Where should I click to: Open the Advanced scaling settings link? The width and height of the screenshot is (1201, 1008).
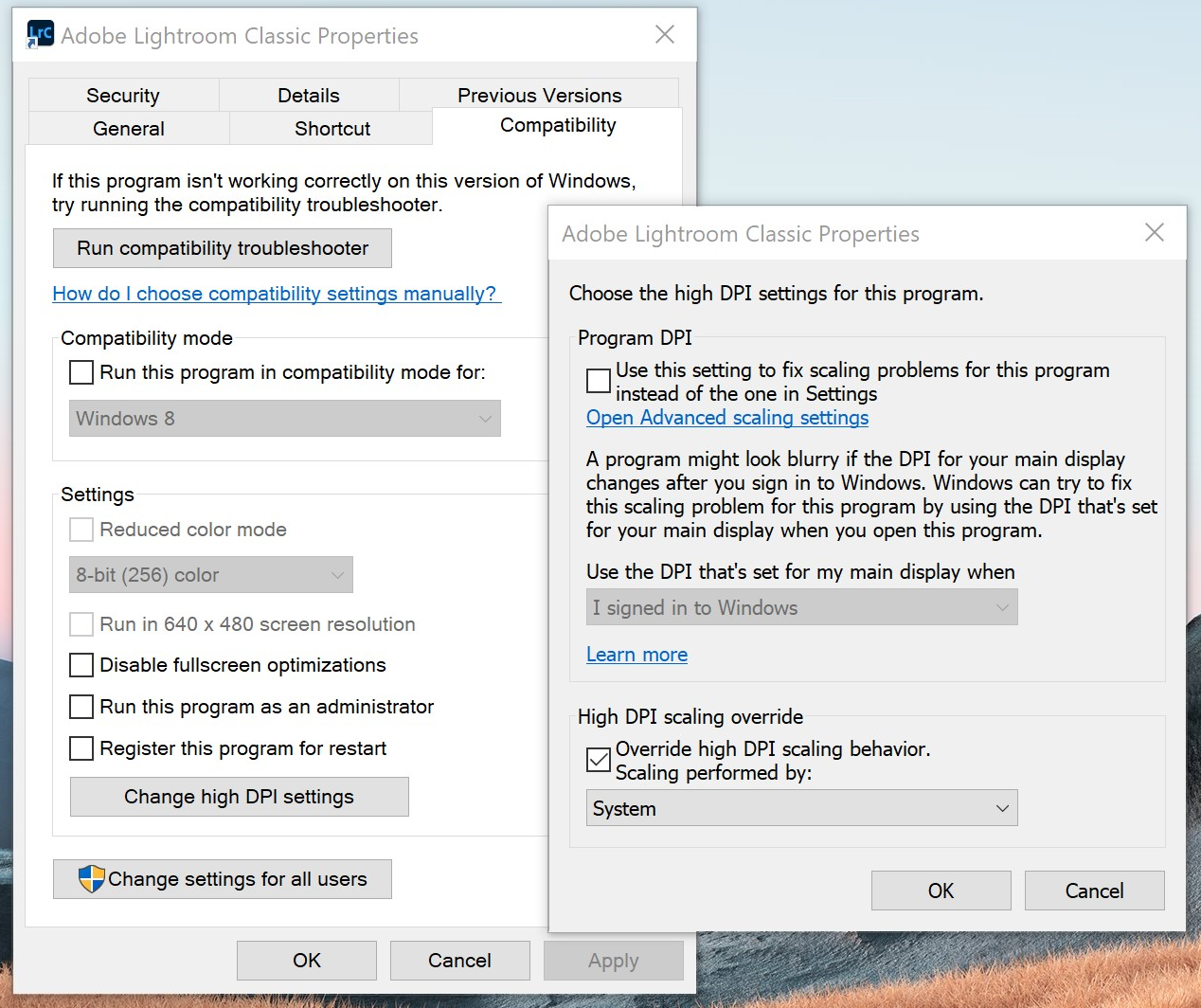point(726,418)
